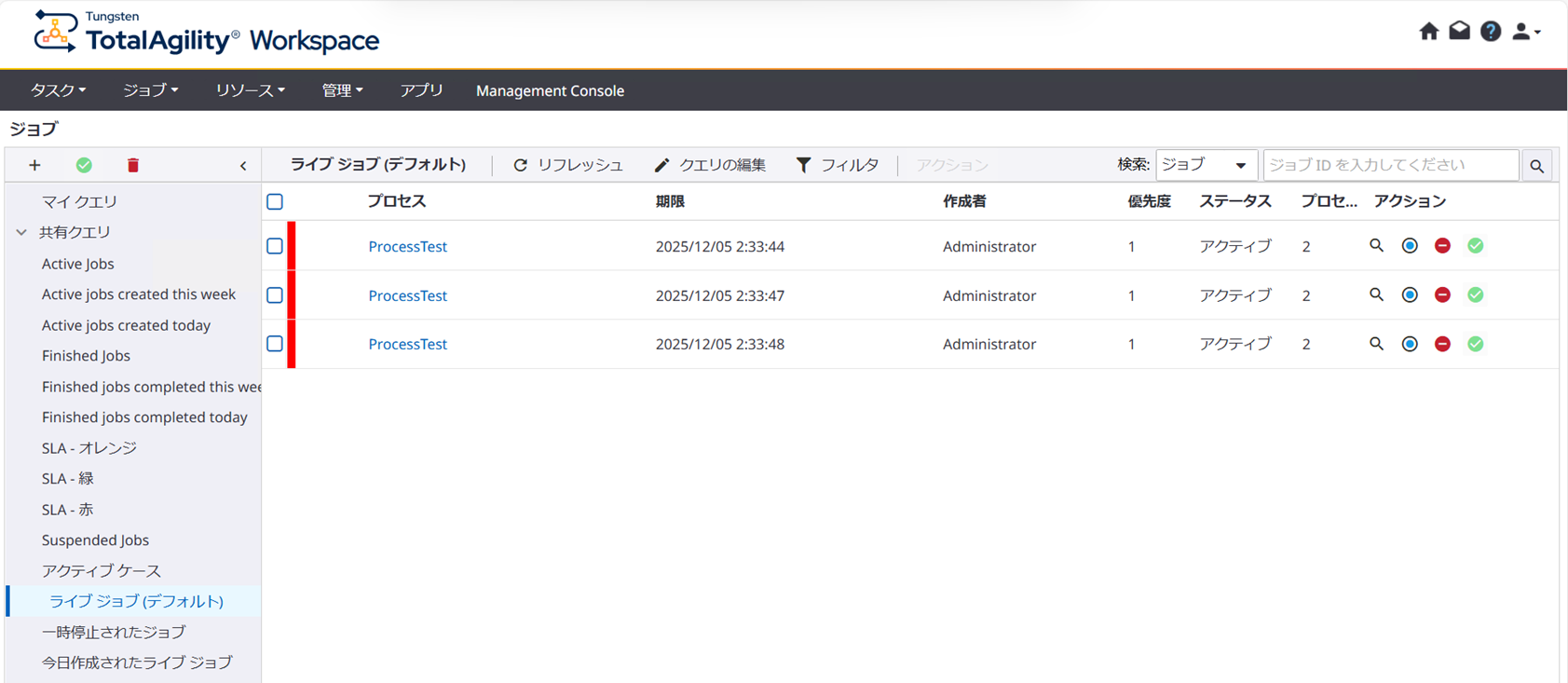Click red minus action on 2:33:44 job
Viewport: 1568px width, 683px height.
pos(1442,246)
